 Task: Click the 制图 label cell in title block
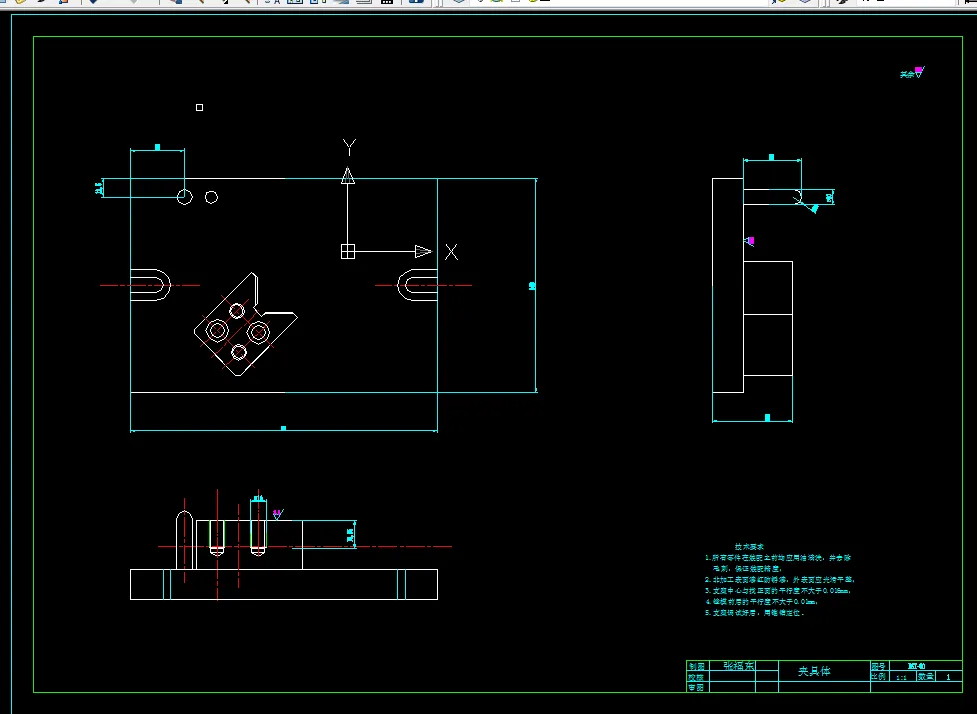pos(697,666)
